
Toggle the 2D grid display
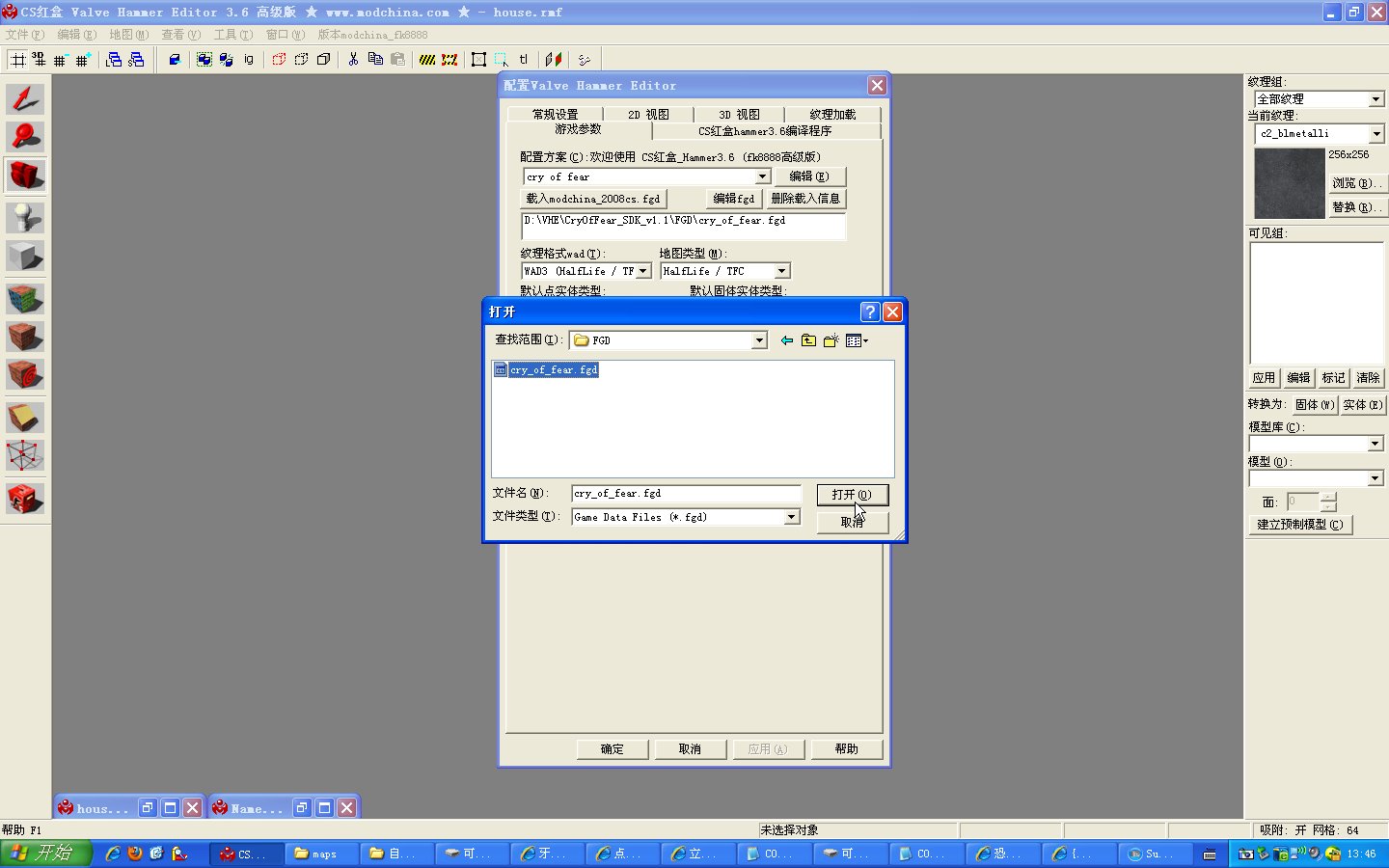[x=17, y=60]
